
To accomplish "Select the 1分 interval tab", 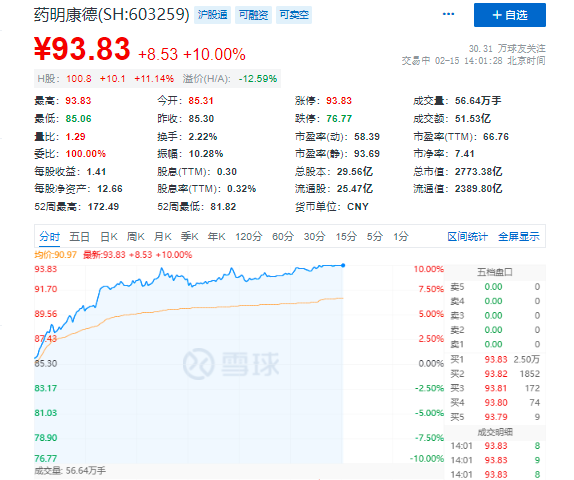I will pos(401,237).
